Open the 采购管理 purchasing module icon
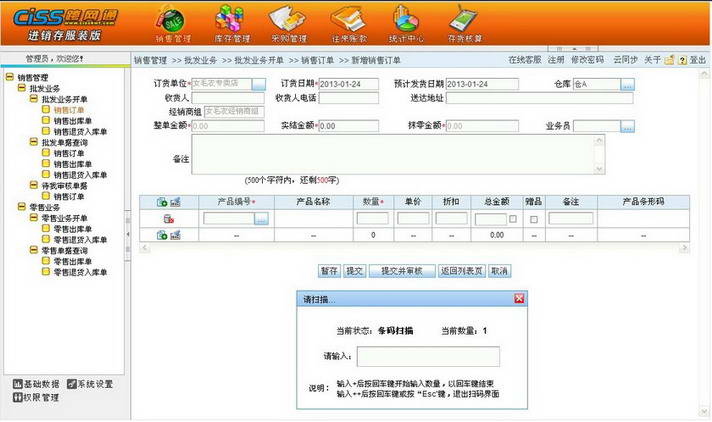The image size is (712, 422). [x=289, y=24]
